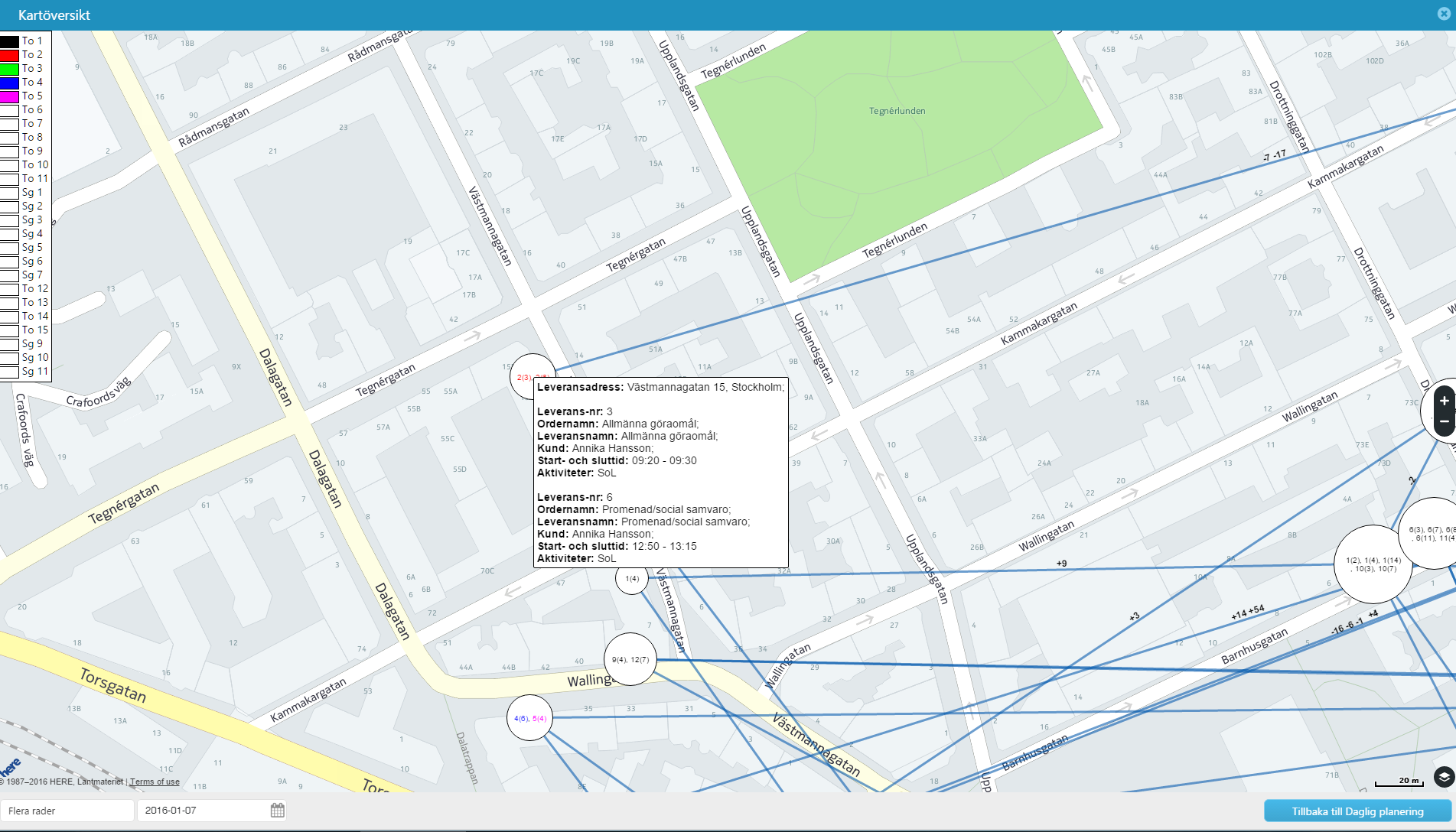Click the Leveransadress line in the popup
Screen dimensions: 1456x832
[x=660, y=387]
